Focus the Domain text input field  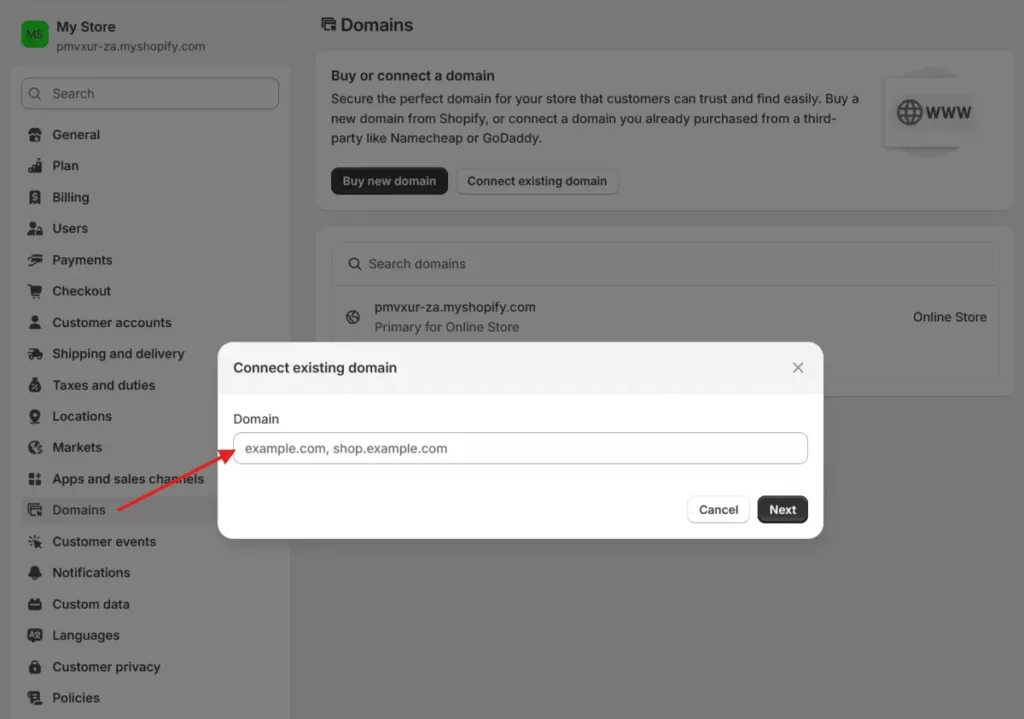click(x=520, y=448)
